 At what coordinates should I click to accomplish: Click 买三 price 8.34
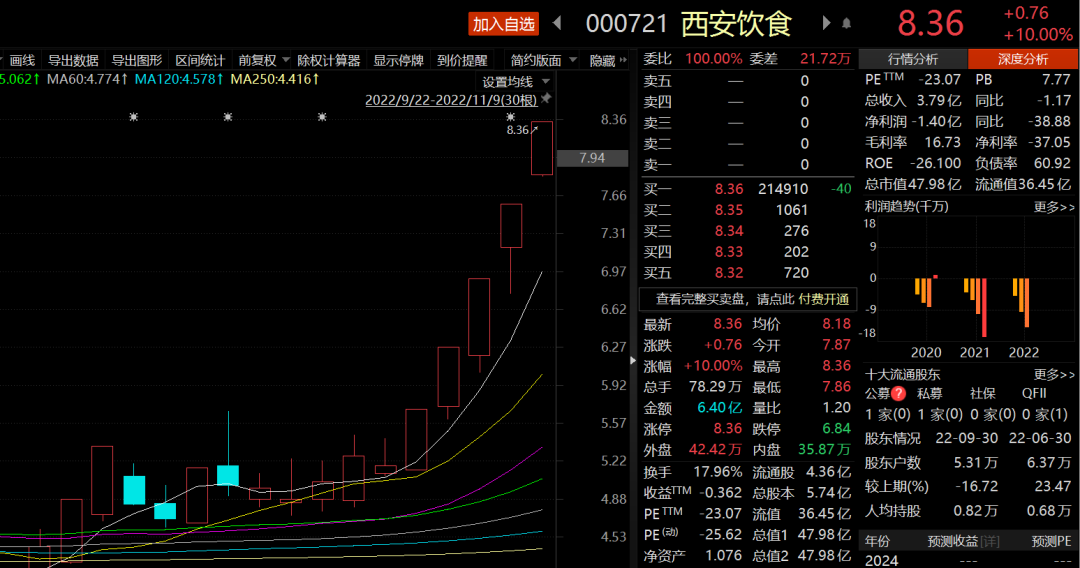pos(729,231)
